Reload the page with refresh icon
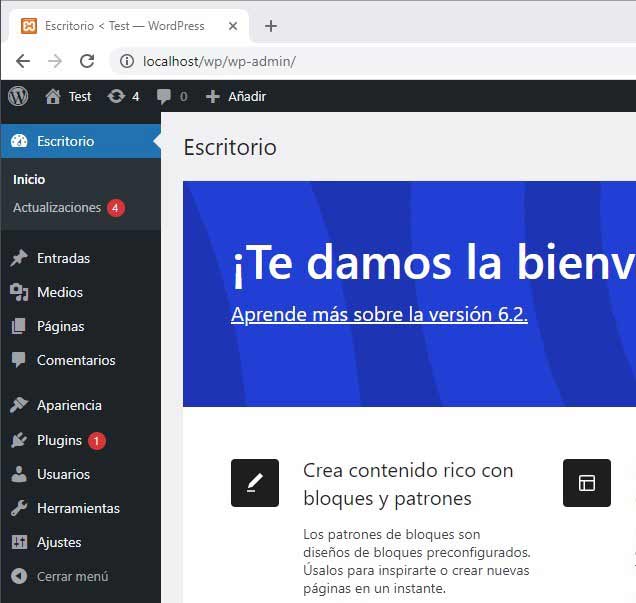 87,61
